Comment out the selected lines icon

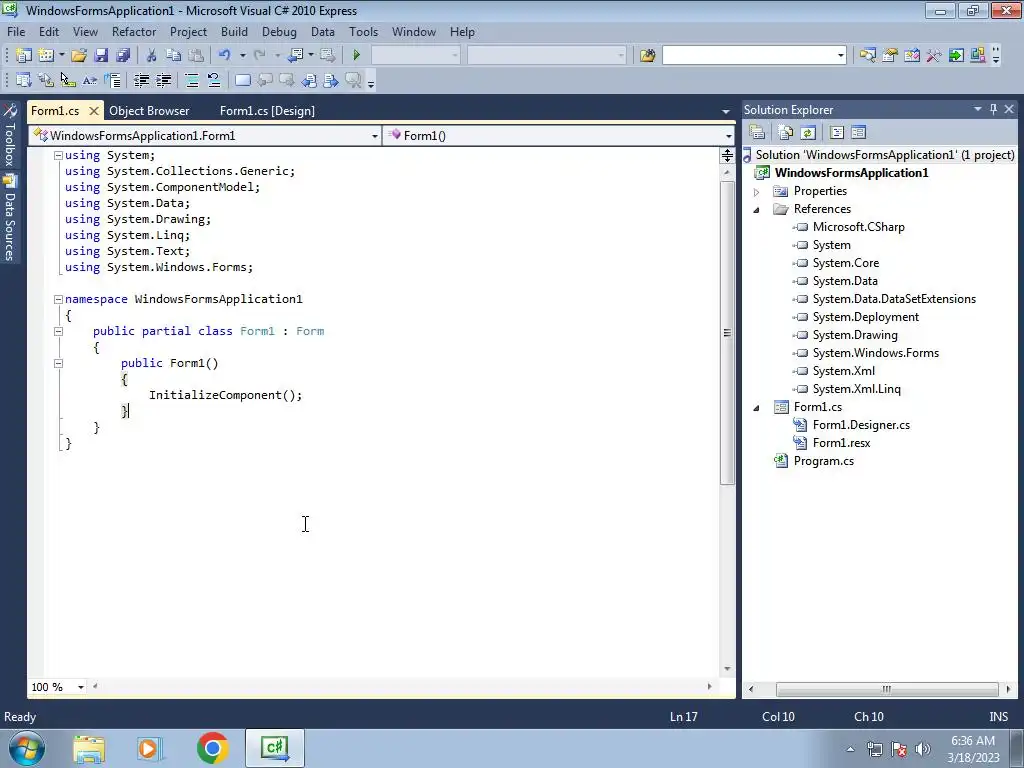click(192, 80)
